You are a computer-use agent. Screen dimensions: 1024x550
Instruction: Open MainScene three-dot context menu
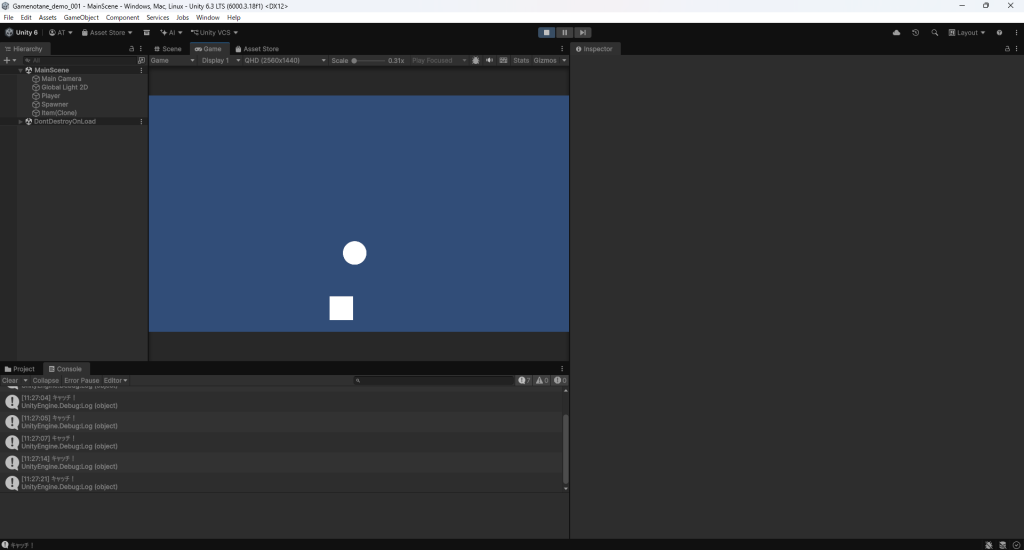pyautogui.click(x=141, y=70)
